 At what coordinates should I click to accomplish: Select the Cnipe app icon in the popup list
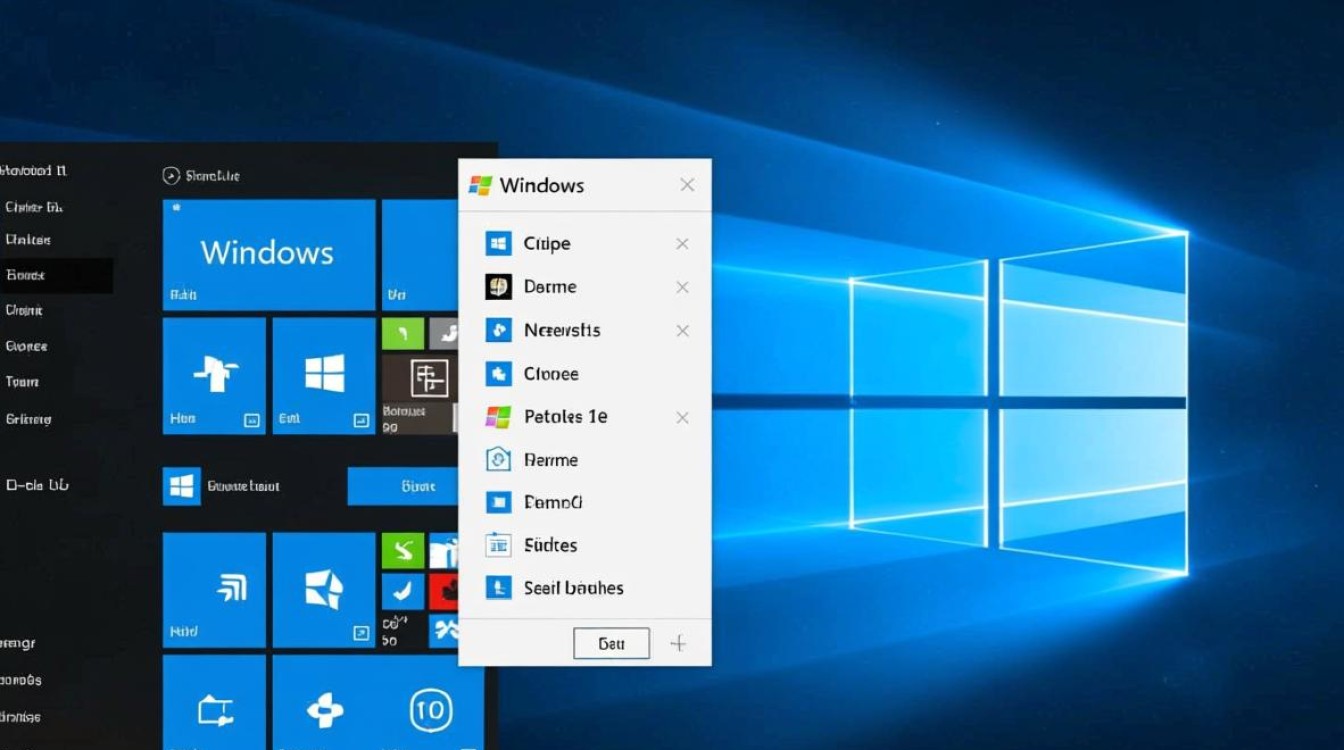click(x=497, y=243)
